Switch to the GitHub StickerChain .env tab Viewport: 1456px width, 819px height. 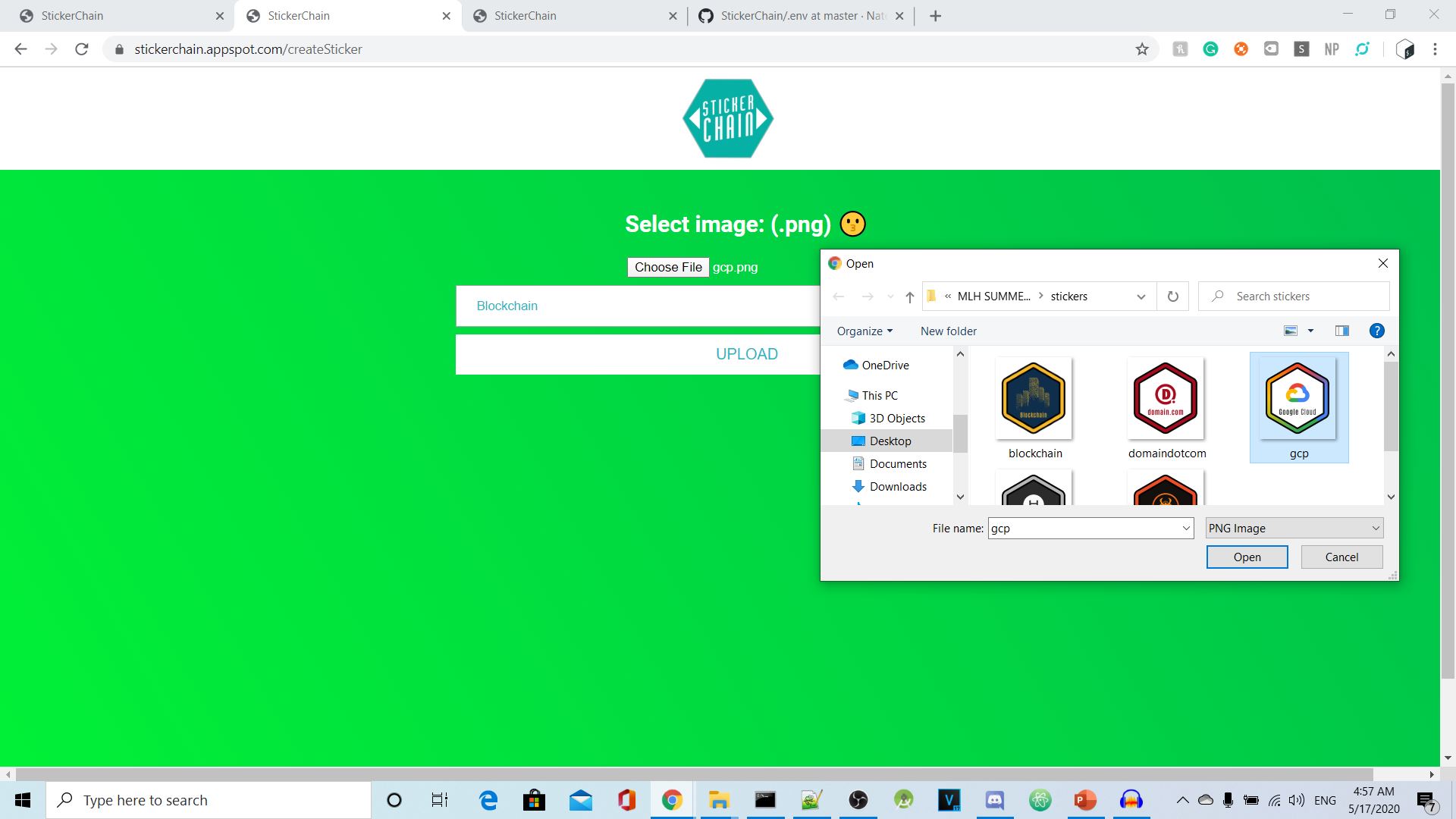pyautogui.click(x=800, y=16)
